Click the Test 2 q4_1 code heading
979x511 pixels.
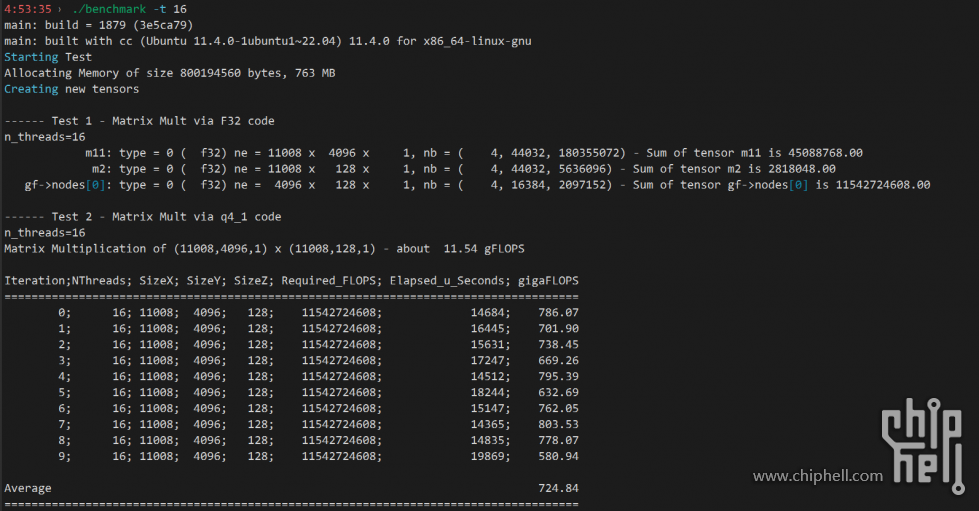tap(143, 217)
